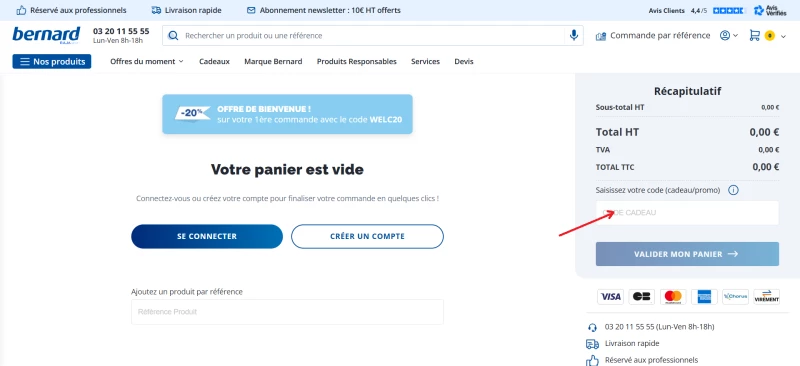The image size is (800, 366).
Task: Click the delivery truck icon in top bar
Action: coord(156,10)
